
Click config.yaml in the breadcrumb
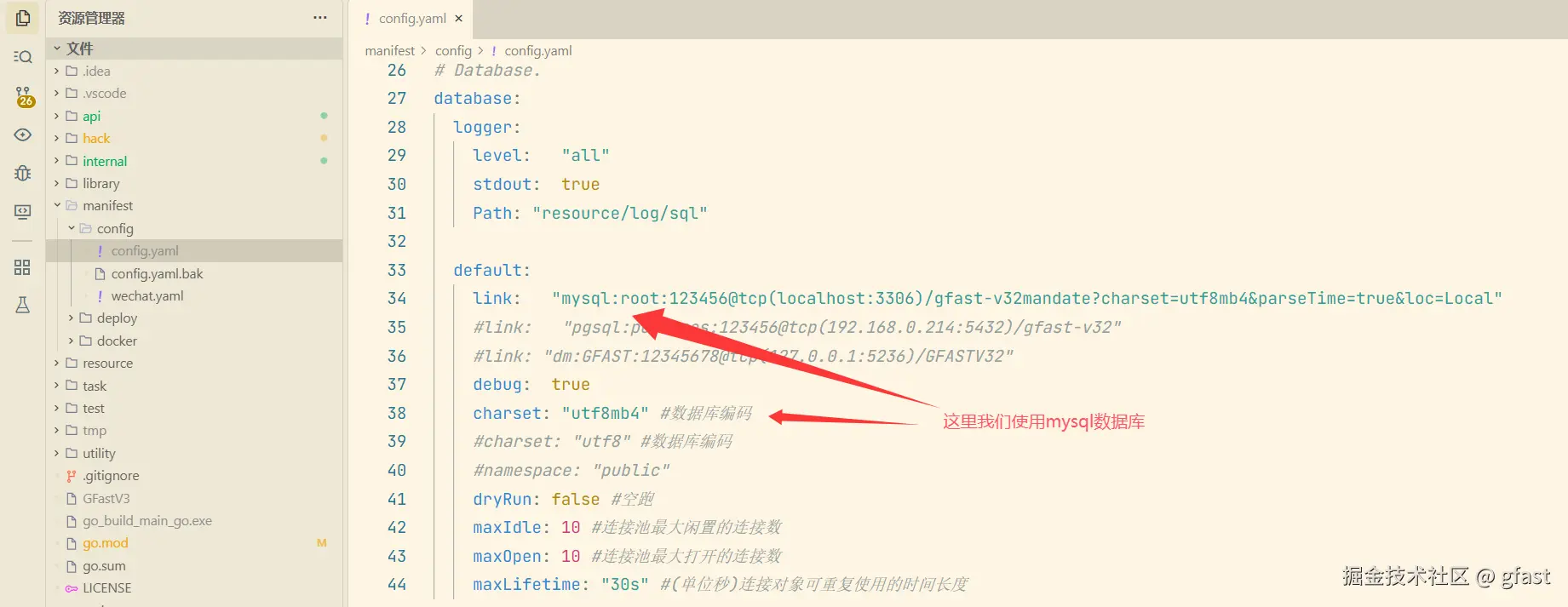tap(538, 51)
